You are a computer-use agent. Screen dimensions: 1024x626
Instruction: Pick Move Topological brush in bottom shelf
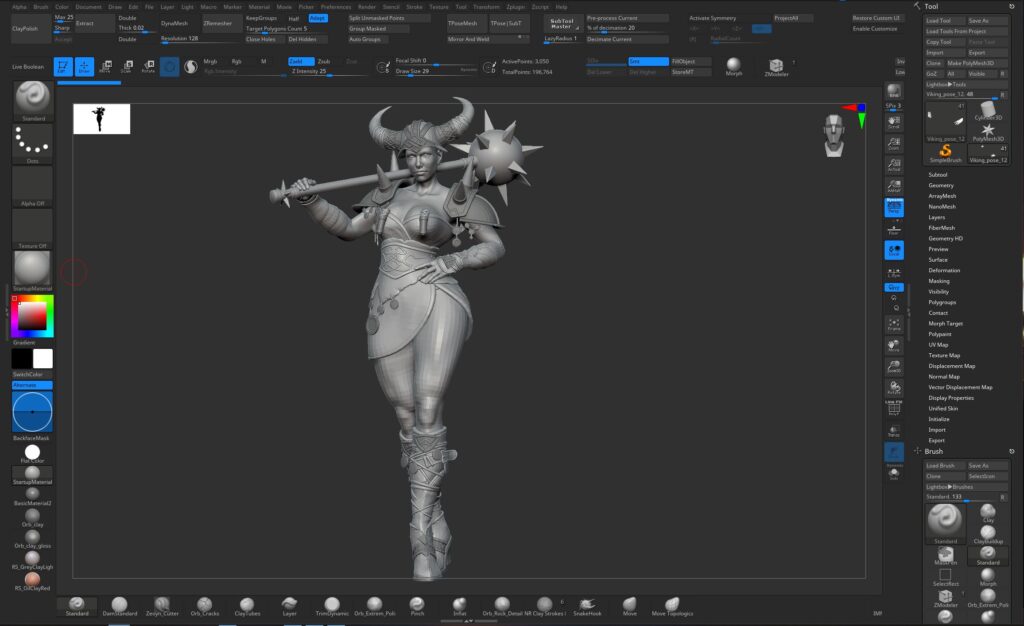(x=672, y=606)
